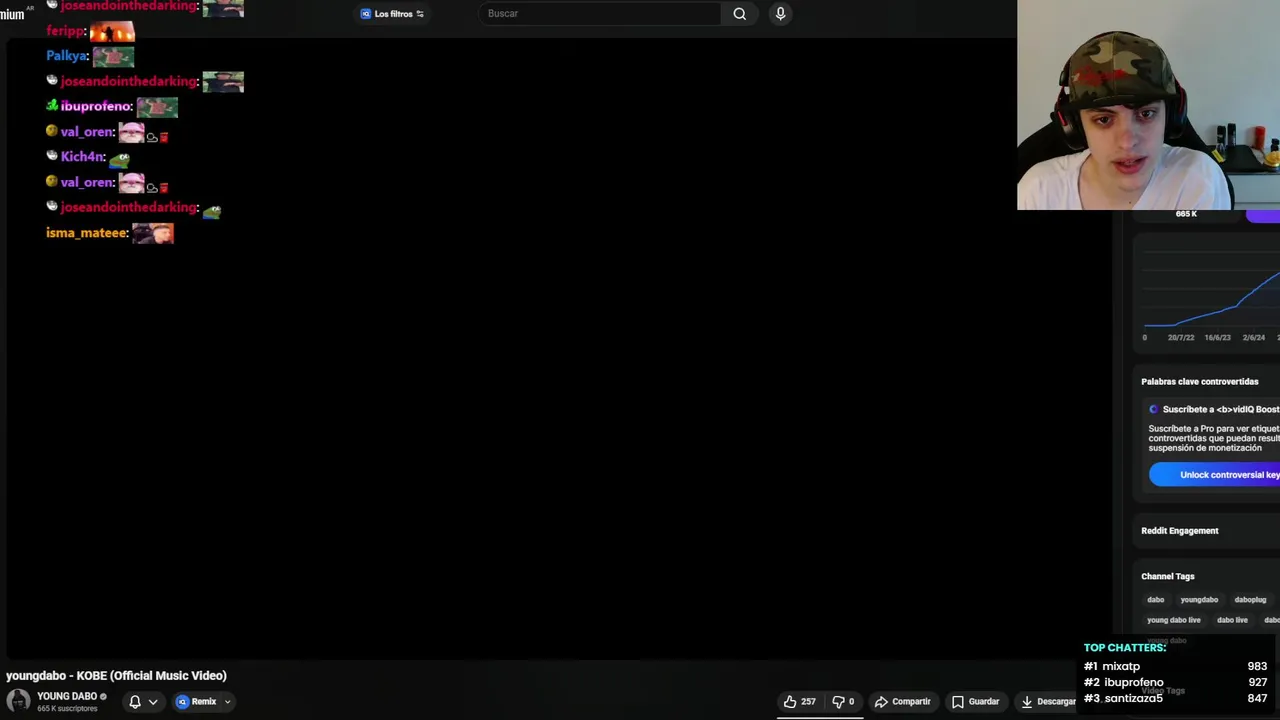Share the video via Compartir

click(902, 702)
